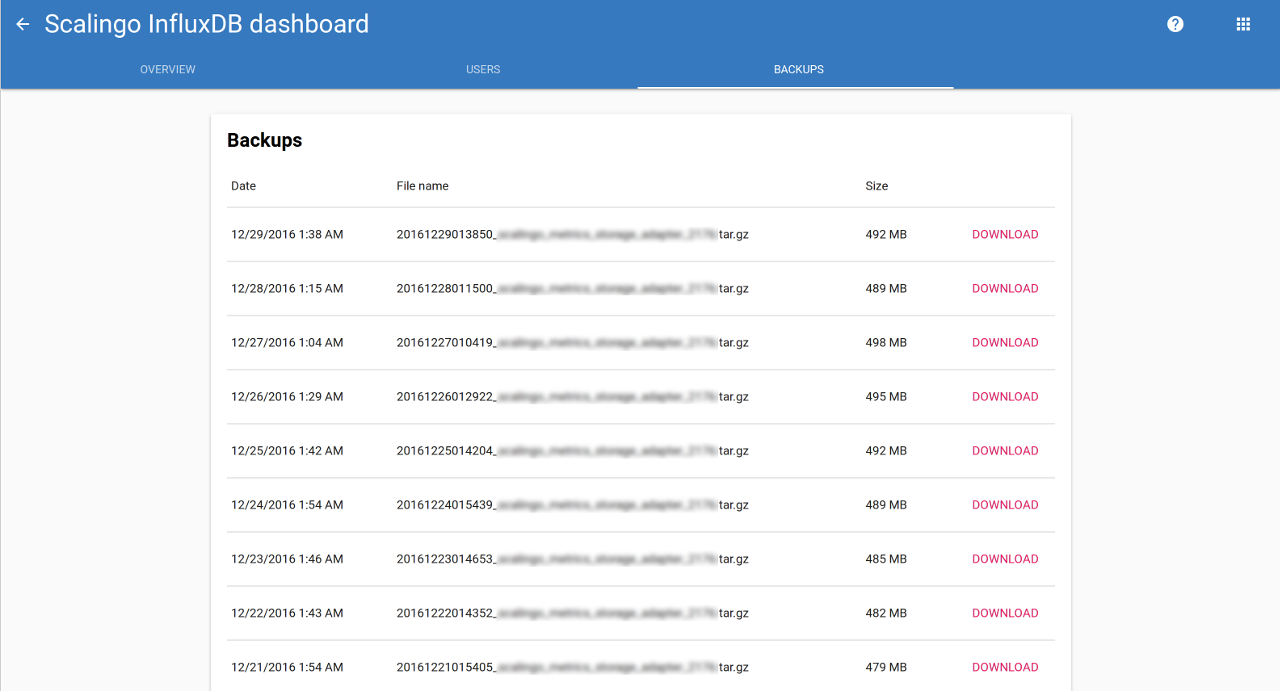
Task: Click file name starting 20161229013850
Action: point(573,235)
